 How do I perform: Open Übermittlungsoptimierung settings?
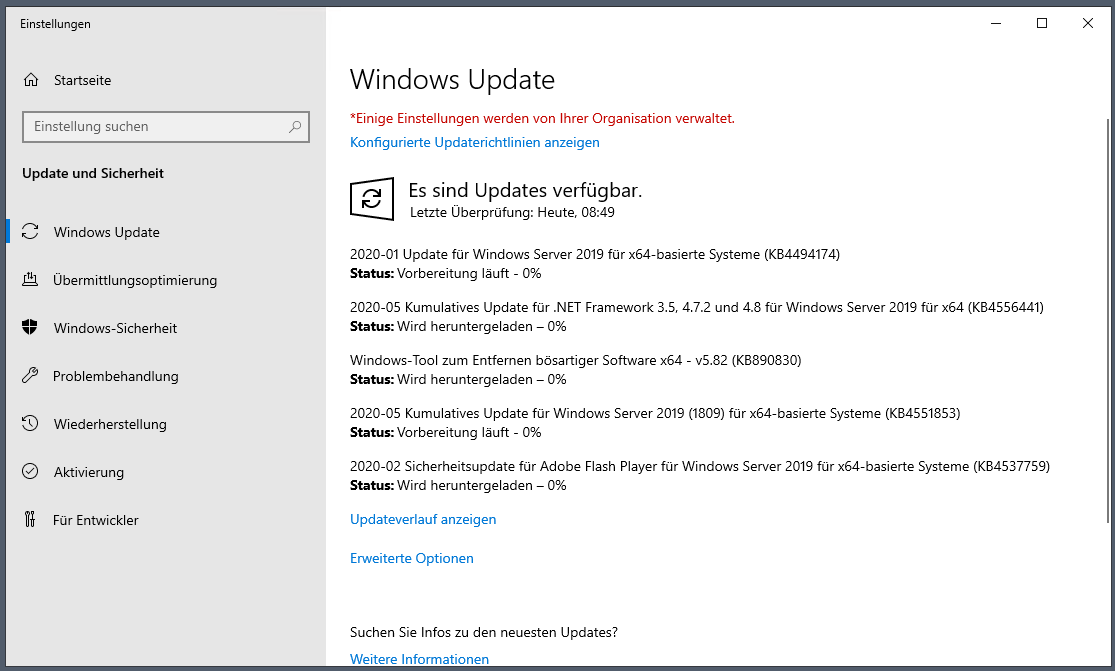tap(134, 280)
